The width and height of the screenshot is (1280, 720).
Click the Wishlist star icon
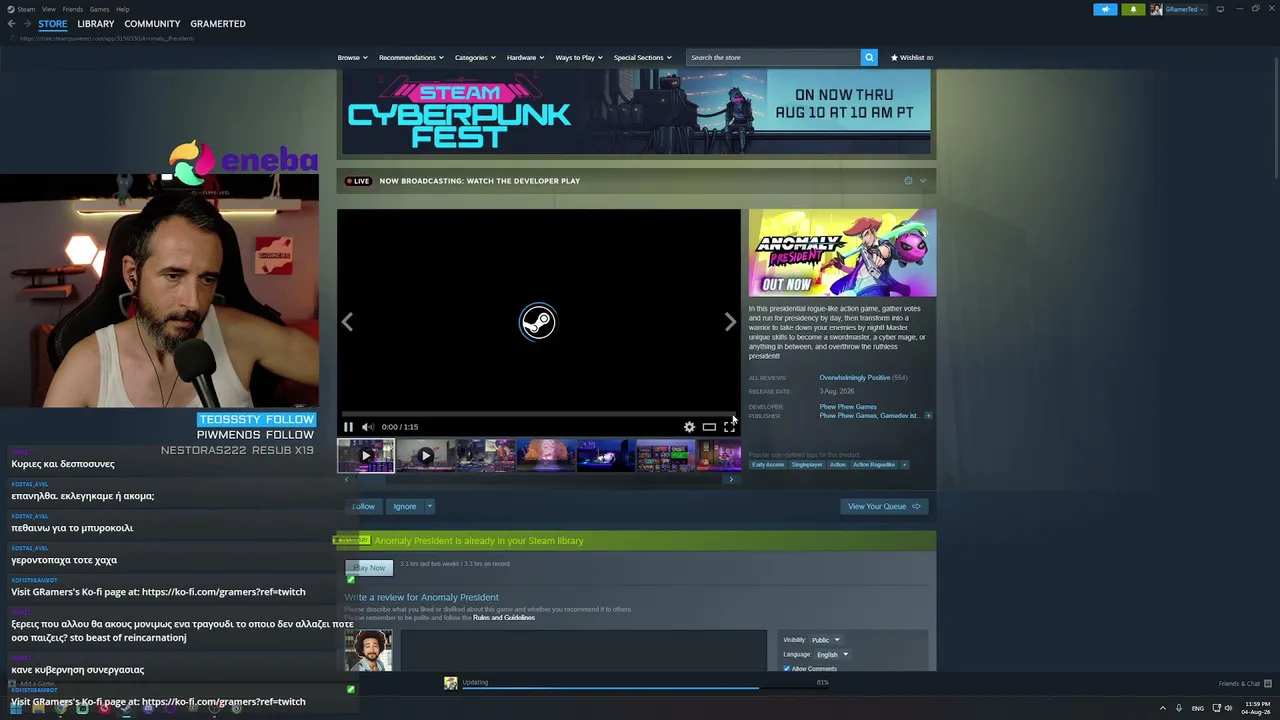[894, 58]
